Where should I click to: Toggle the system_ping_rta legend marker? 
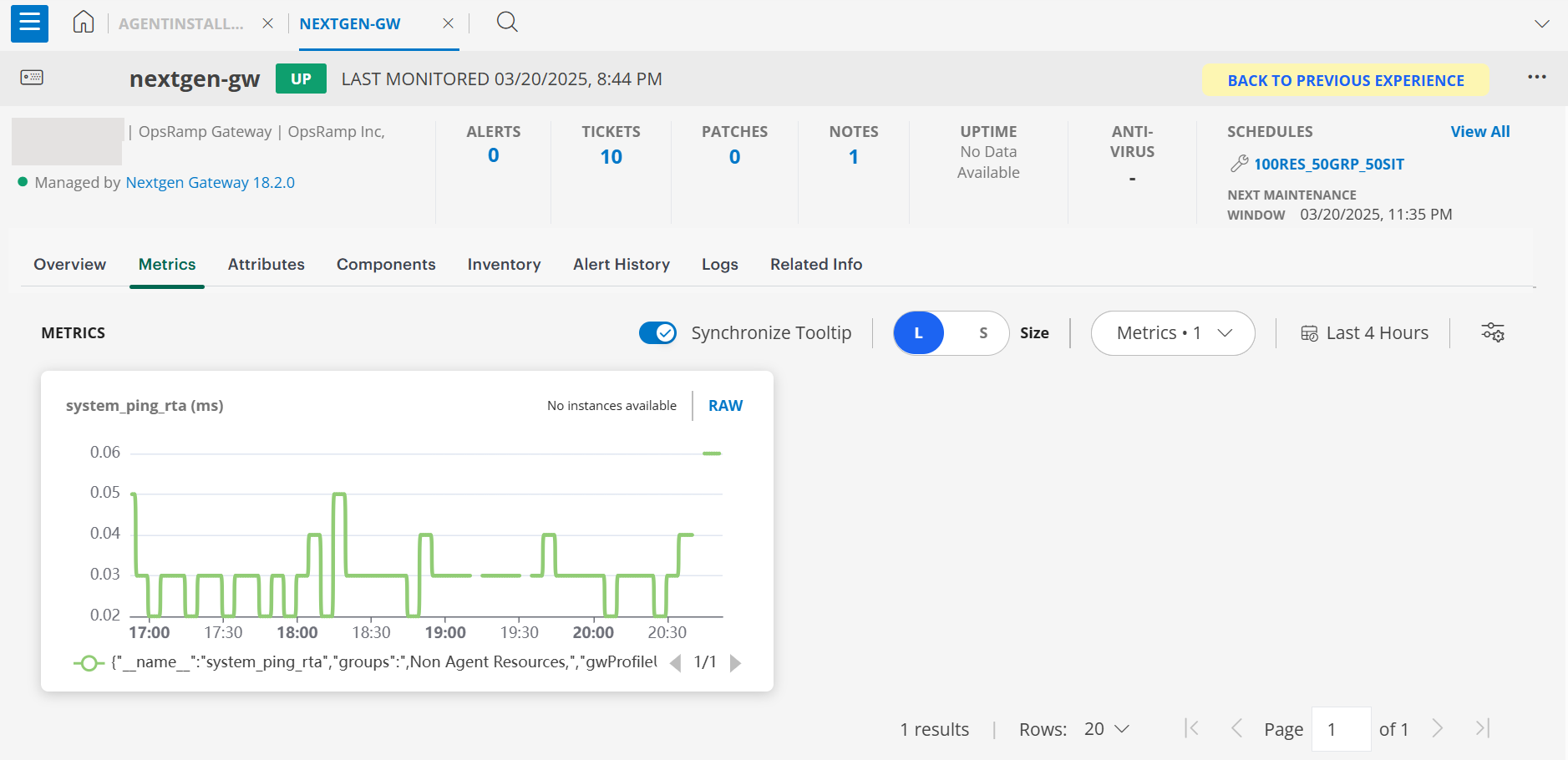[89, 663]
